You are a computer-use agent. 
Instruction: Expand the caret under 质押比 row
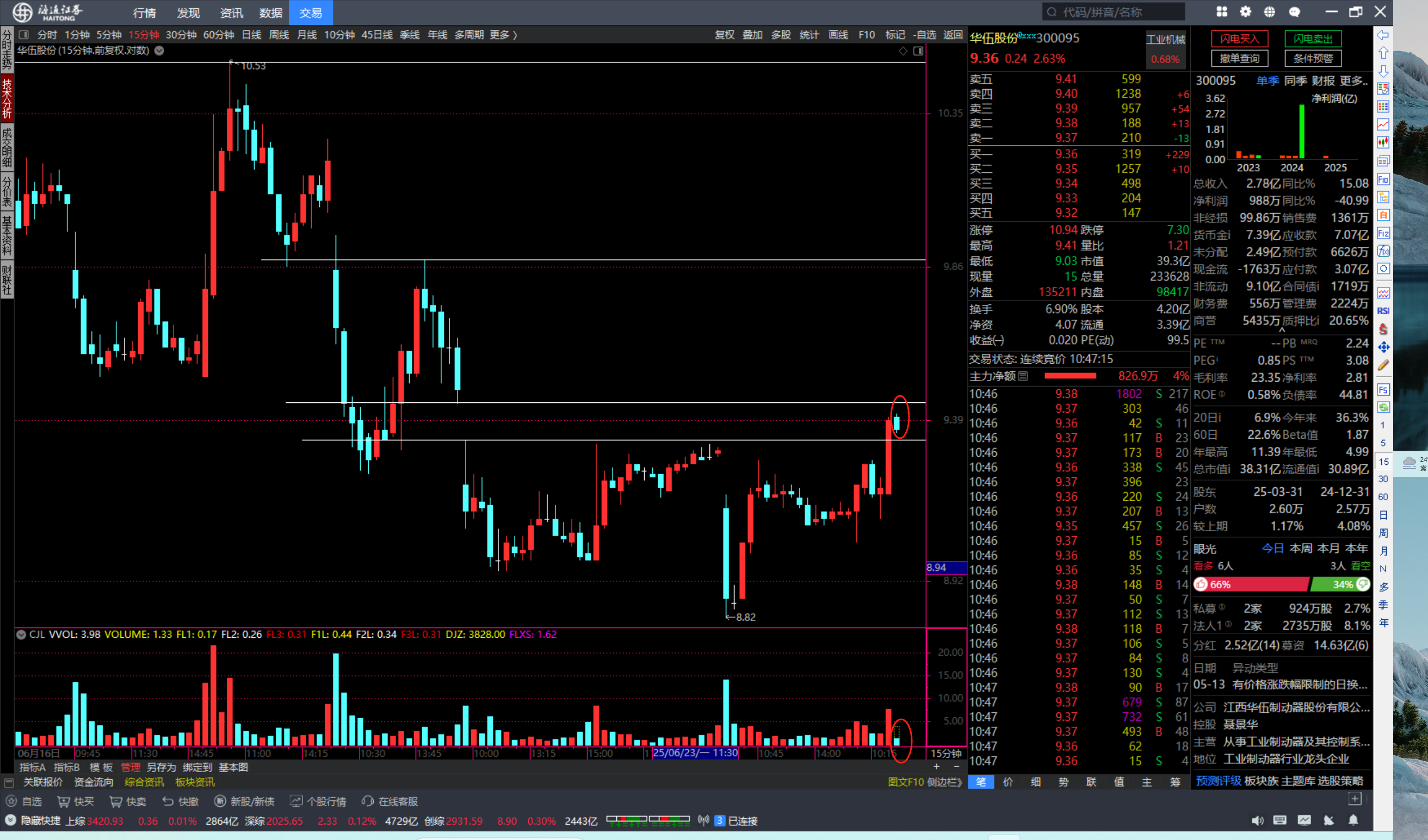tap(1282, 329)
